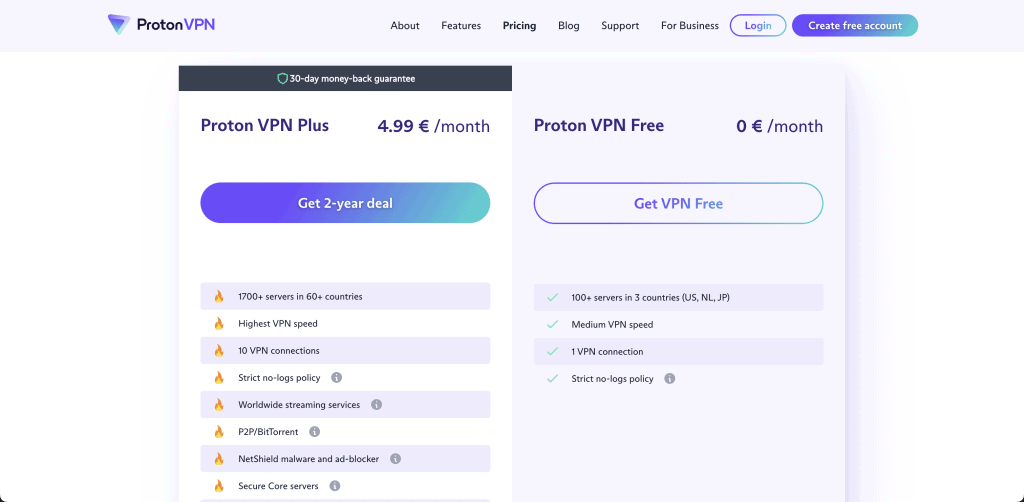Select Pricing in the navigation bar
Image resolution: width=1024 pixels, height=502 pixels.
click(x=519, y=25)
